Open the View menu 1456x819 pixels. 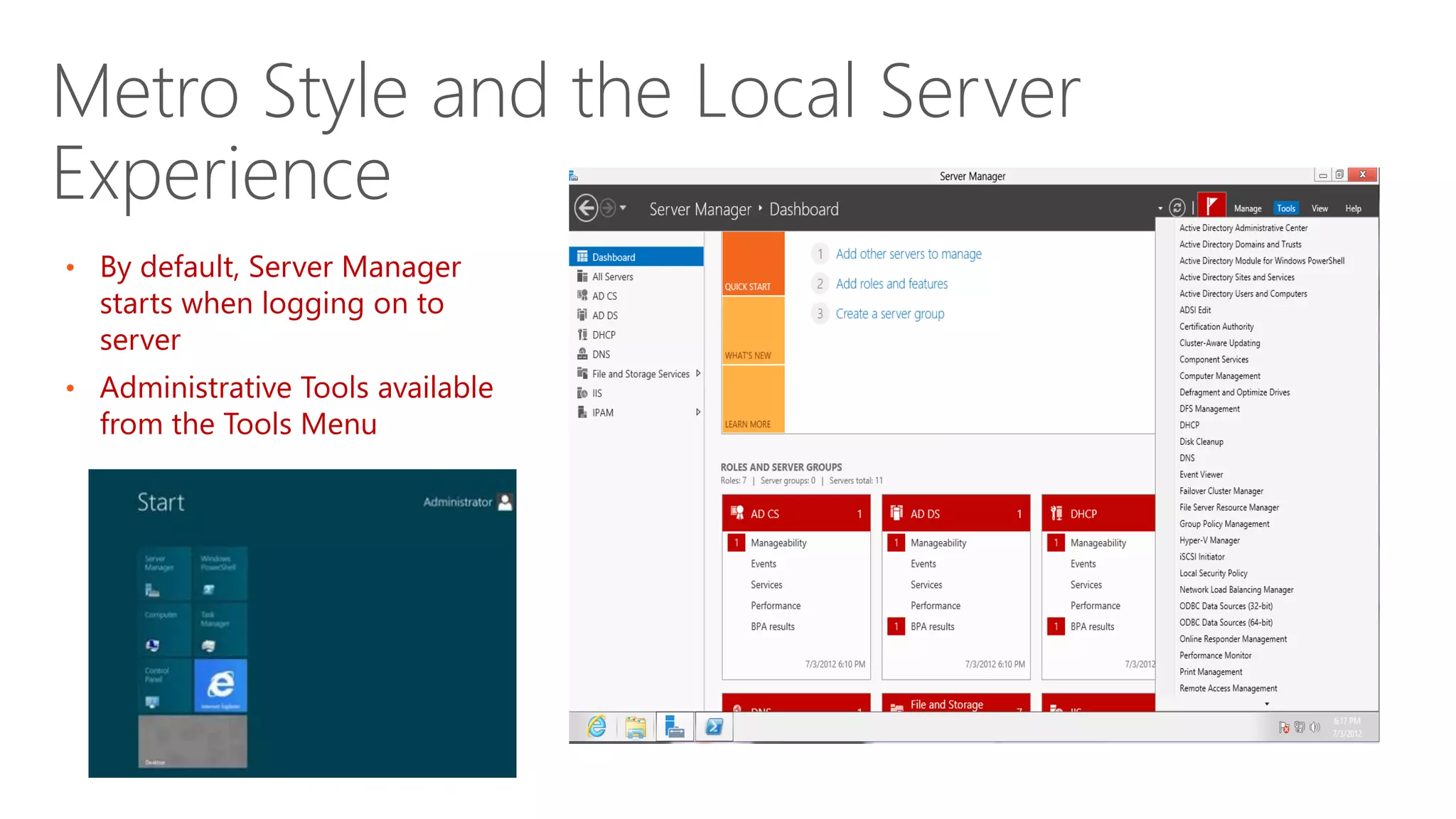(x=1319, y=208)
